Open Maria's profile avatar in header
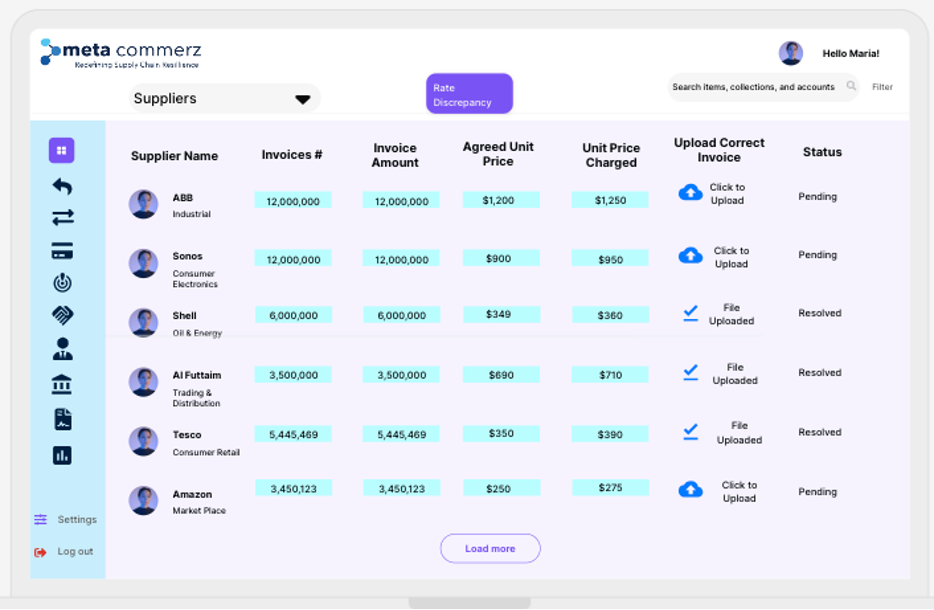This screenshot has height=610, width=934. point(790,53)
